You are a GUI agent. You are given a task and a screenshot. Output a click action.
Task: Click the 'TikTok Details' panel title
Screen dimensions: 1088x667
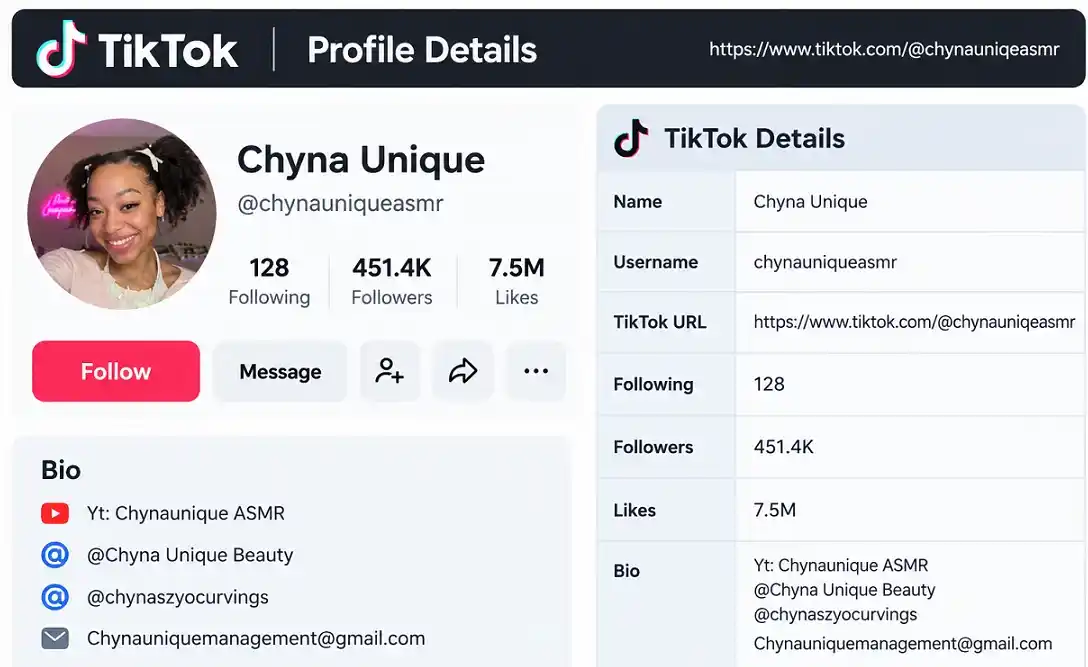(x=754, y=139)
